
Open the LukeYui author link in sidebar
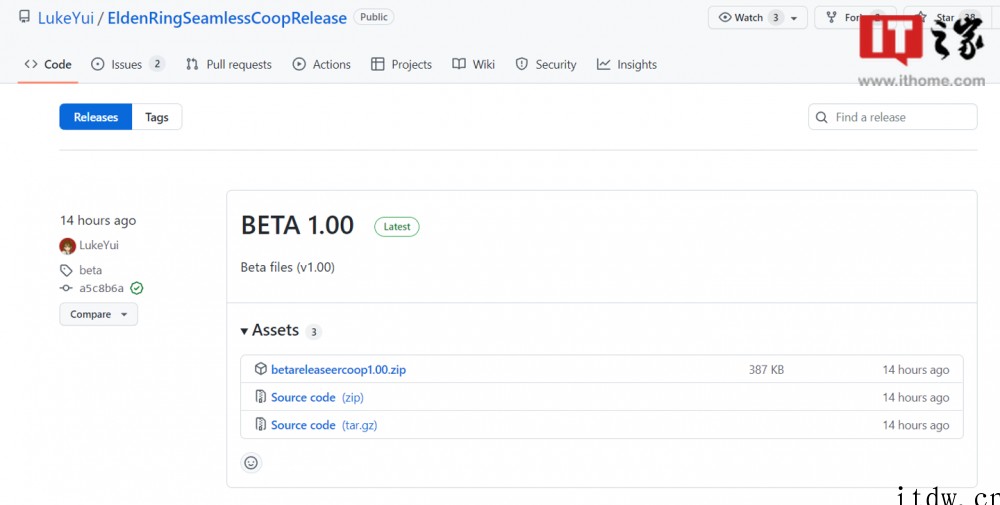click(99, 245)
